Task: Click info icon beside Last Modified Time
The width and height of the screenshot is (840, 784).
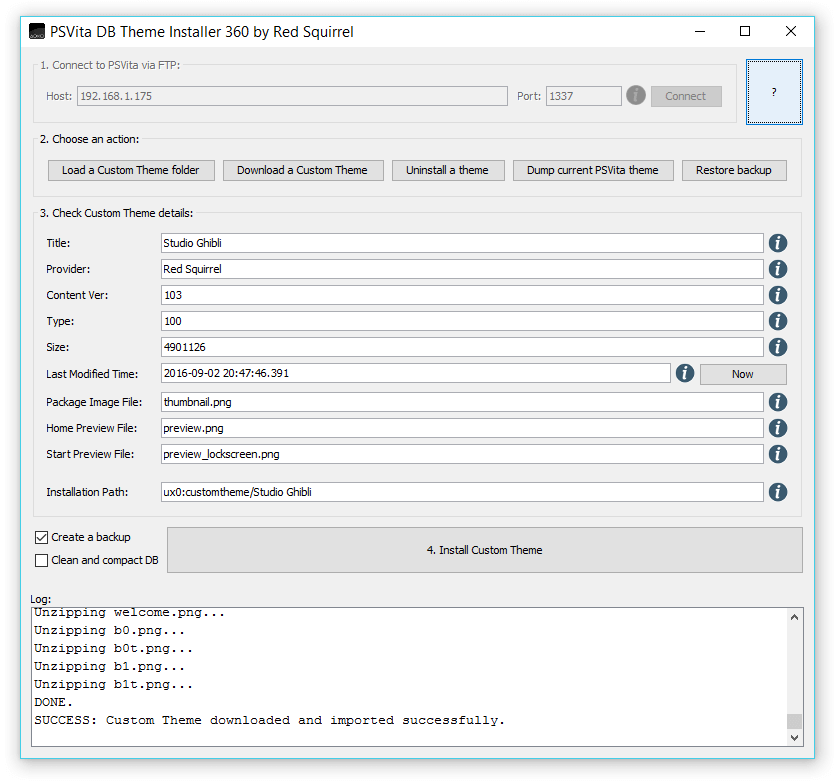Action: (685, 373)
